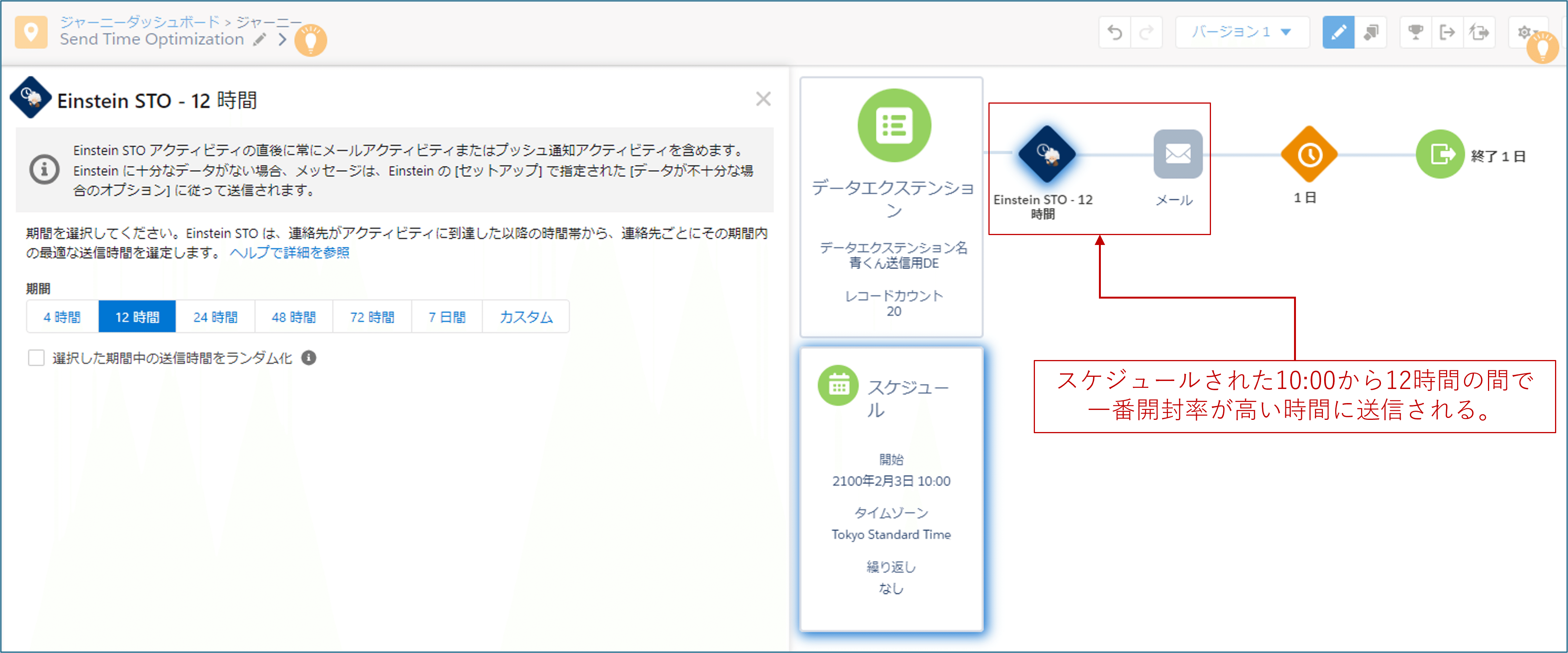Screen dimensions: 1568x653
Task: Choose the 4 時間 duration option
Action: coord(62,317)
